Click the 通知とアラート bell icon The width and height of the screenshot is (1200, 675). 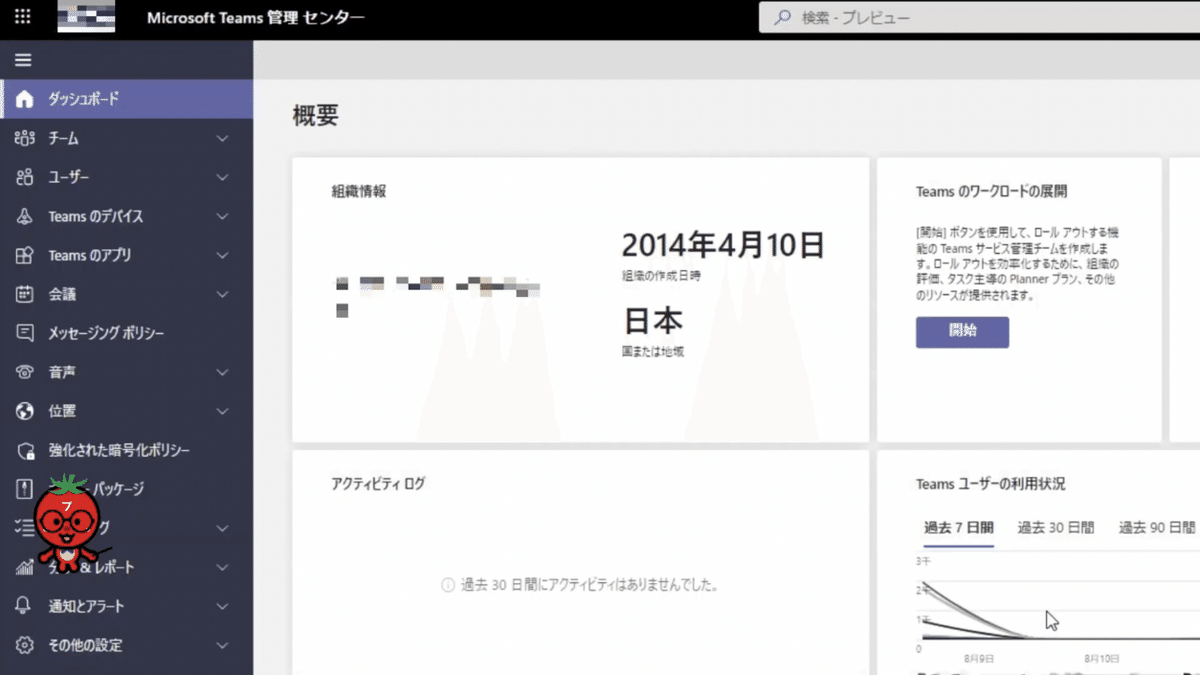point(25,606)
